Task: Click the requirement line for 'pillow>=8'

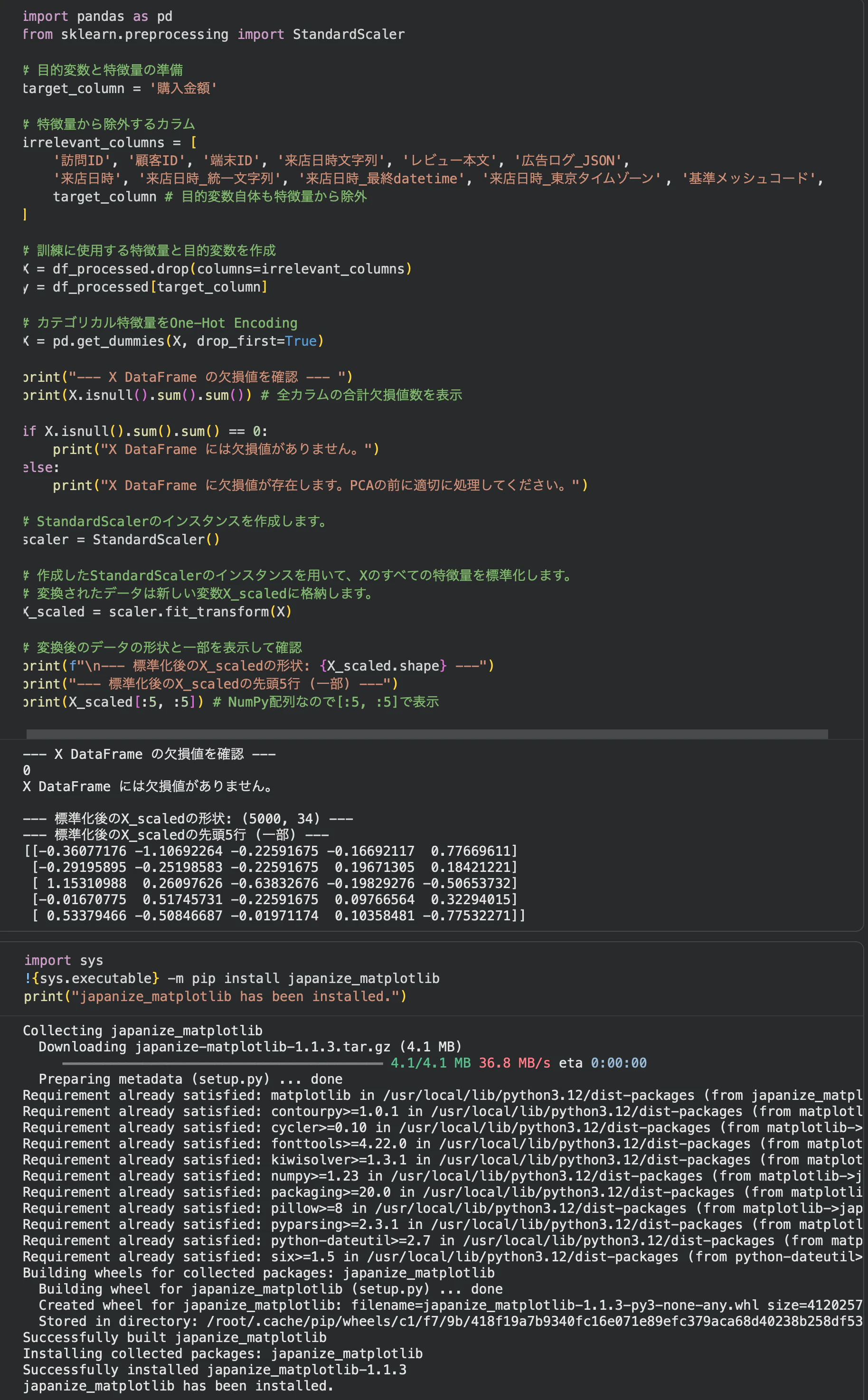Action: point(443,1208)
